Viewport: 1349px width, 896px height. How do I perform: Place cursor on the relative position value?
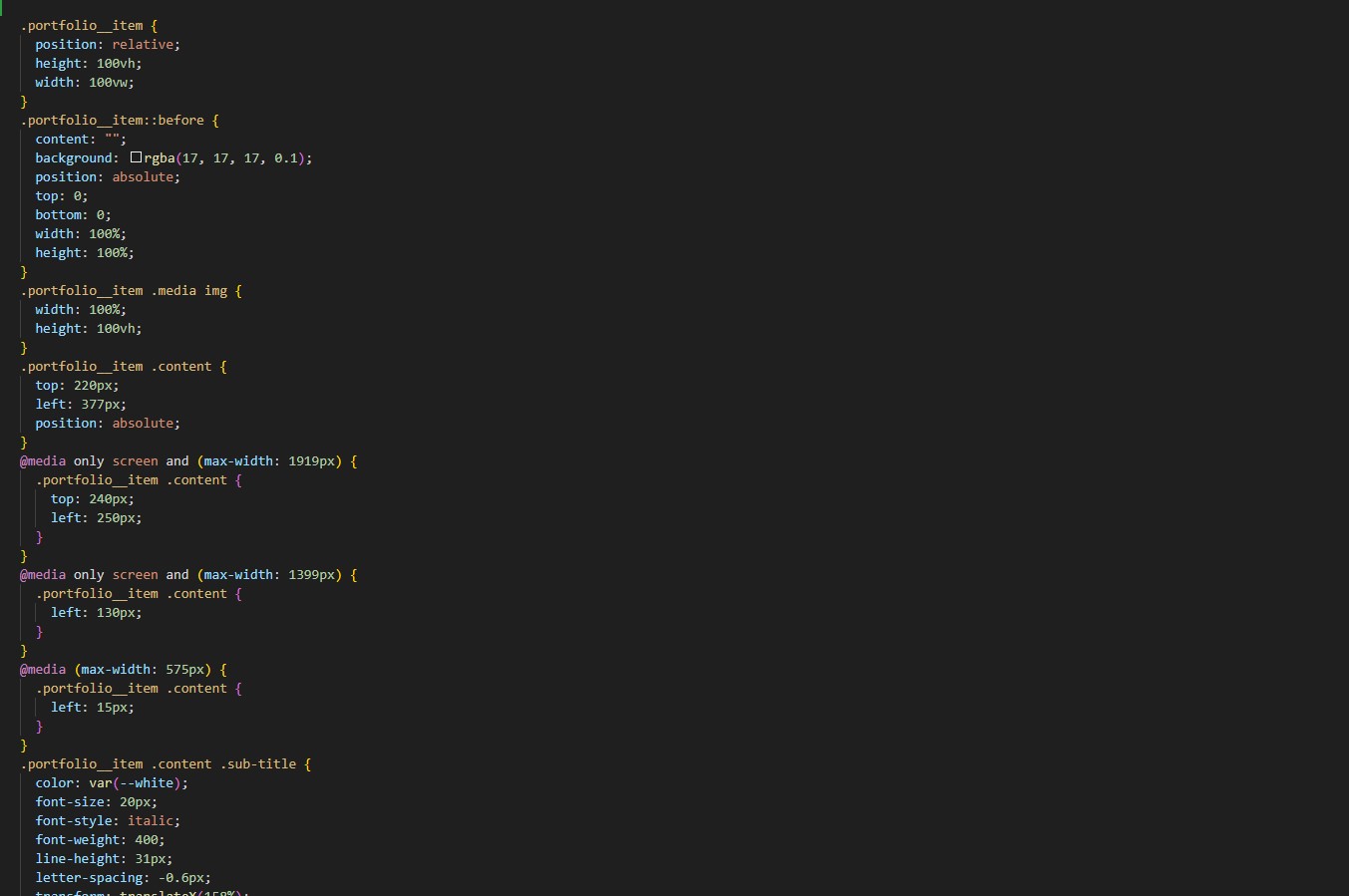click(x=145, y=45)
